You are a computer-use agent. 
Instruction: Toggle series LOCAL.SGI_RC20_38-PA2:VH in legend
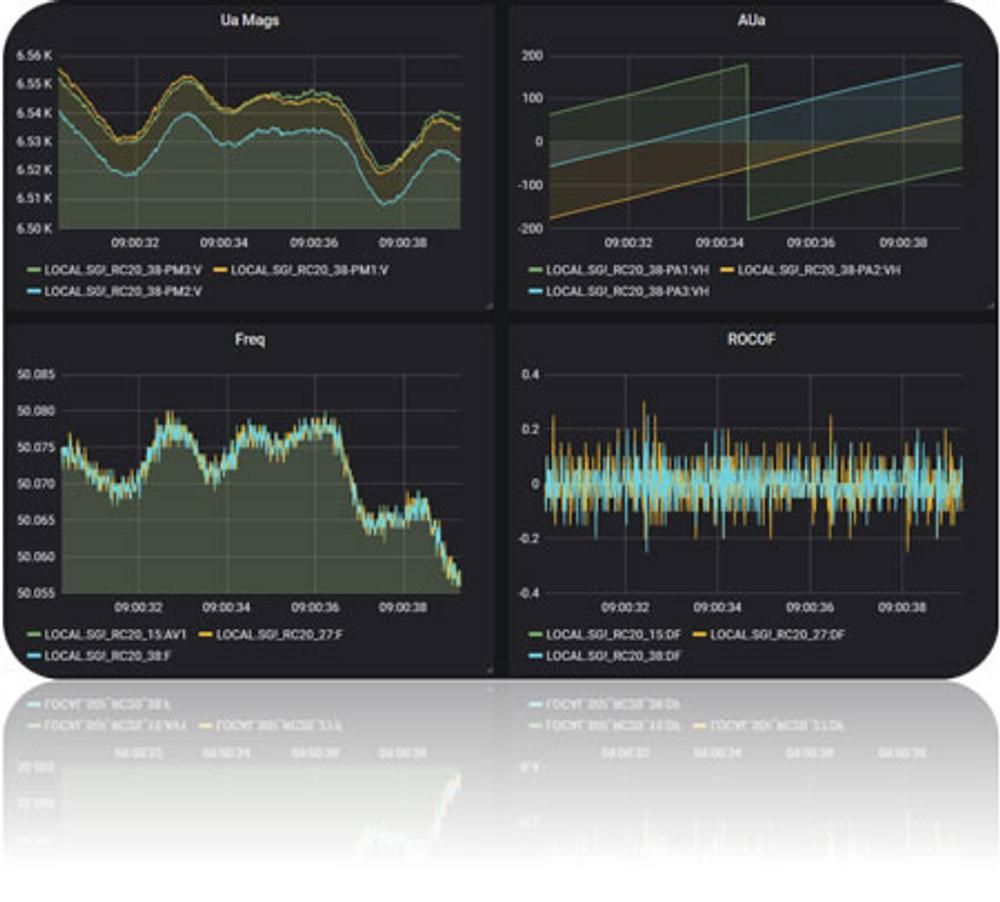[819, 270]
